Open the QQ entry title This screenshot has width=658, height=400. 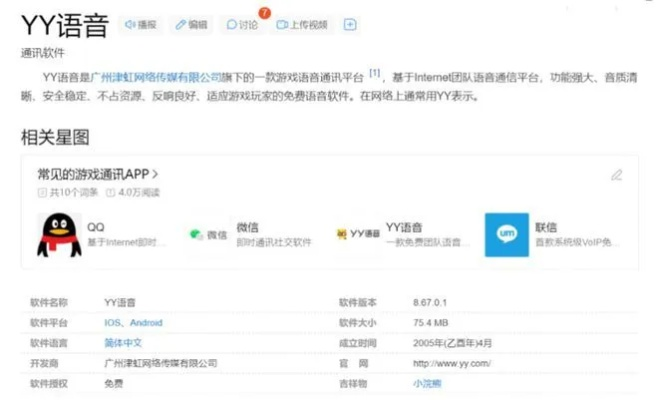pos(96,227)
